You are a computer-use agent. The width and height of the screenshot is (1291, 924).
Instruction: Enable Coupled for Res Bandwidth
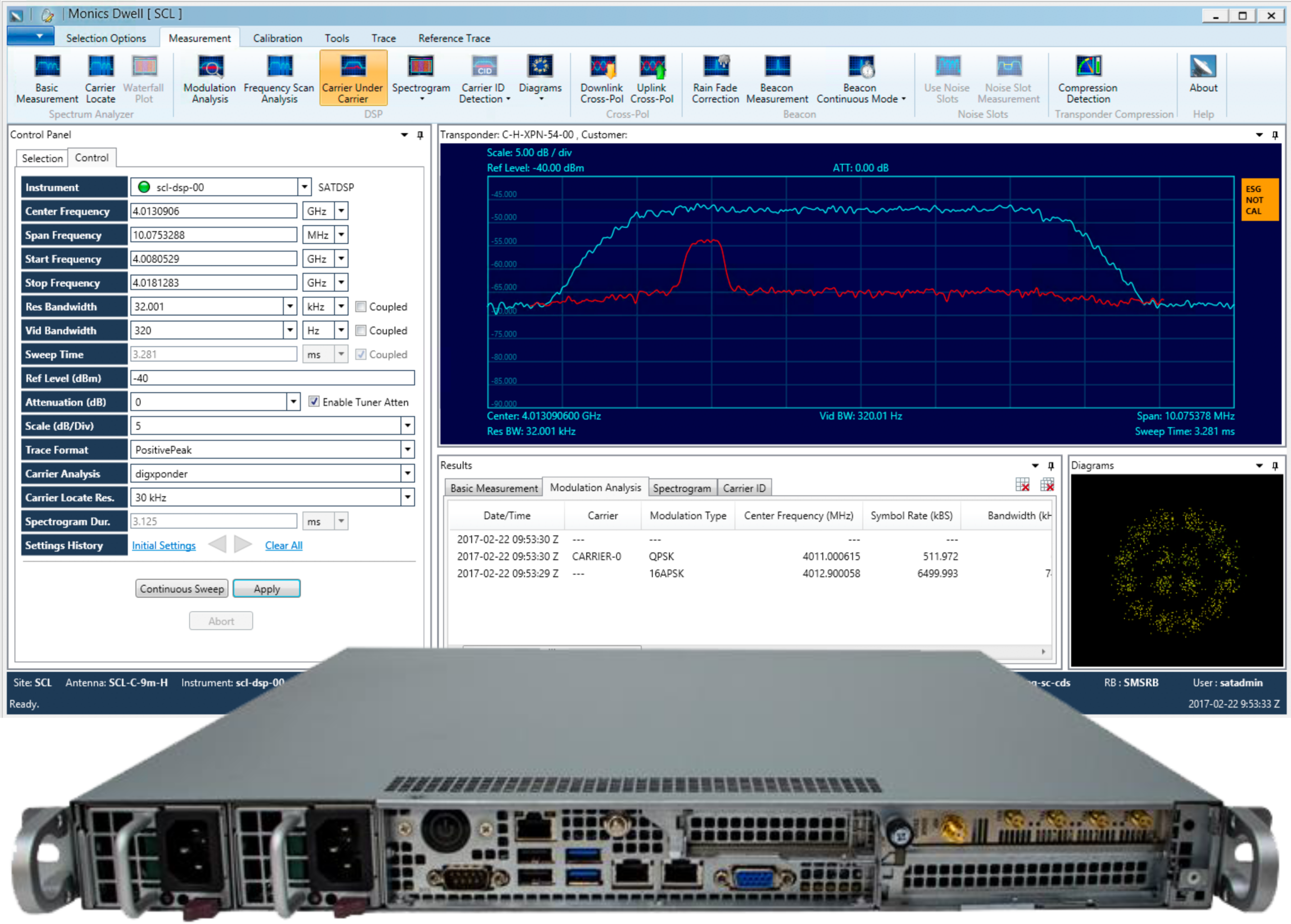pos(361,307)
